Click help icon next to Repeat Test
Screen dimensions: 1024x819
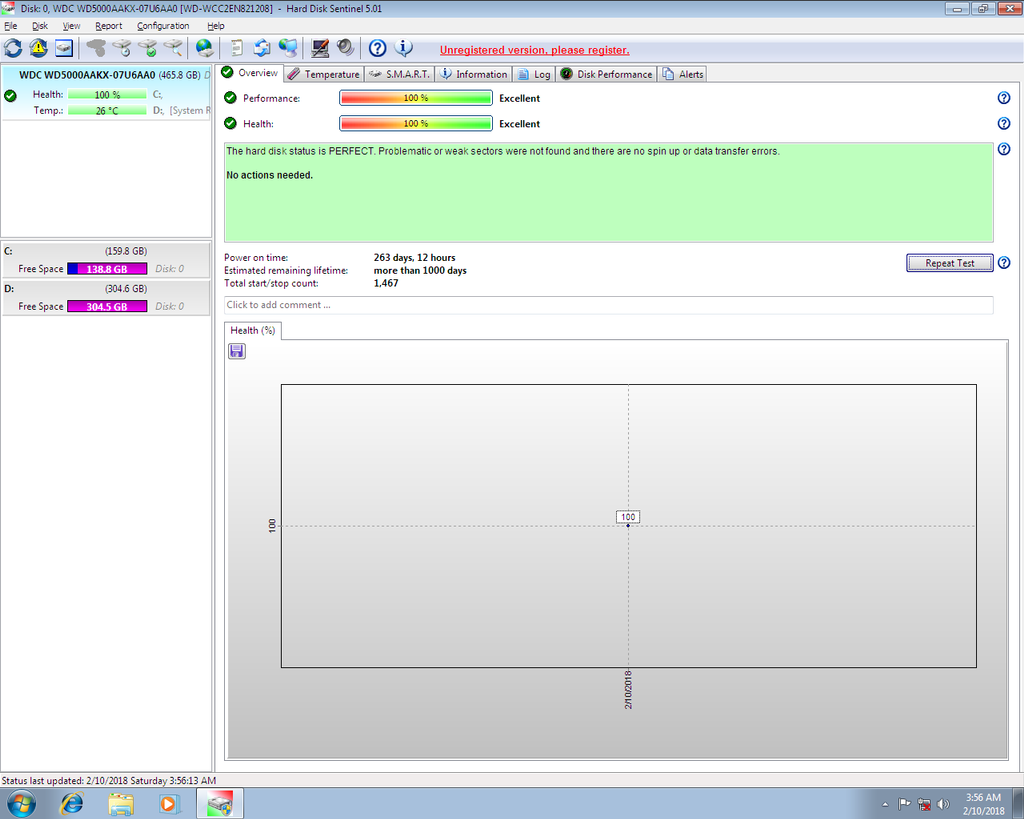click(x=1004, y=263)
